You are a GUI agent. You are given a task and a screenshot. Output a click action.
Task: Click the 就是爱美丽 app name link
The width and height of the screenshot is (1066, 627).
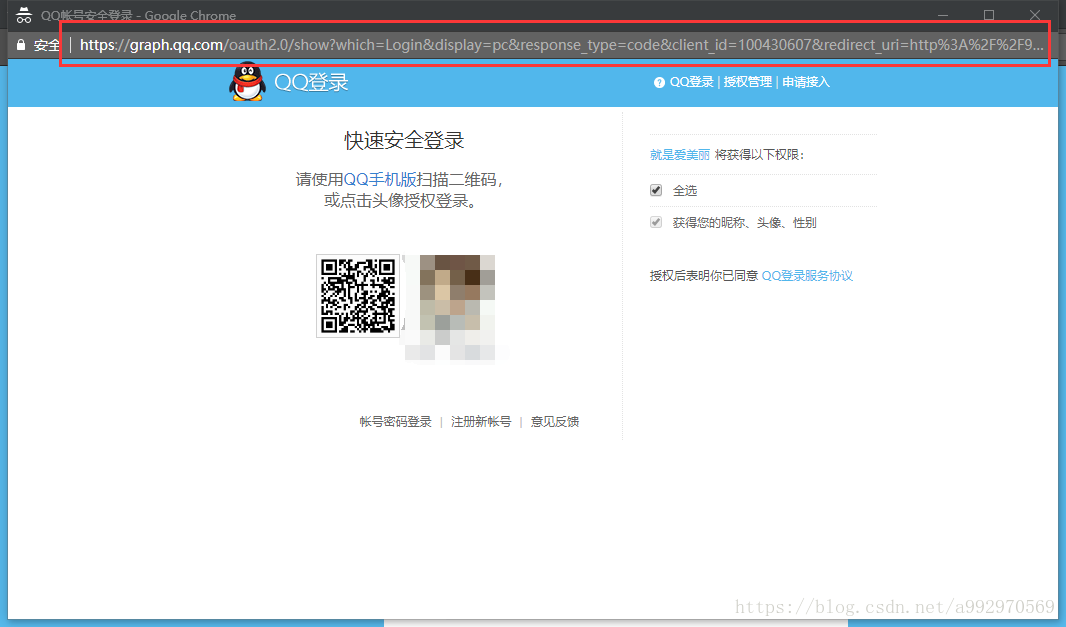click(x=680, y=155)
